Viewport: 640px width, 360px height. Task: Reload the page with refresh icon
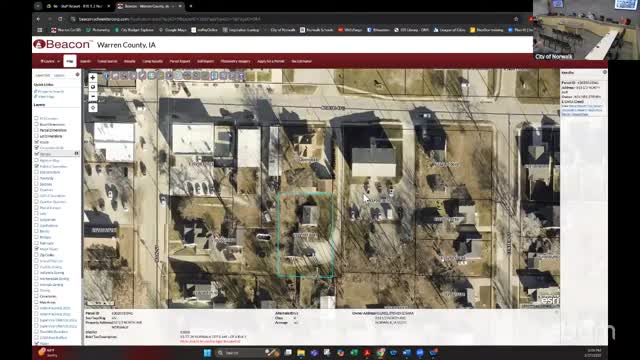click(x=60, y=19)
